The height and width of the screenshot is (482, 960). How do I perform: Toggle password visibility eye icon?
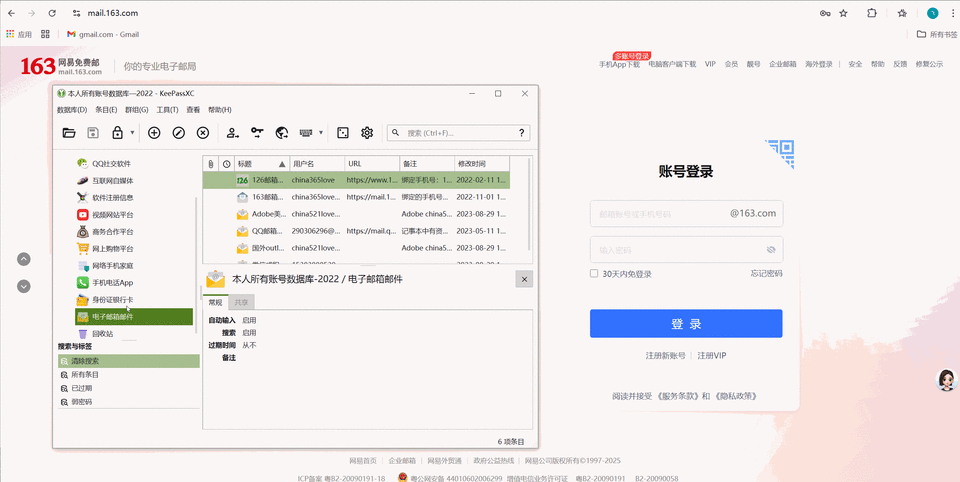(x=771, y=250)
